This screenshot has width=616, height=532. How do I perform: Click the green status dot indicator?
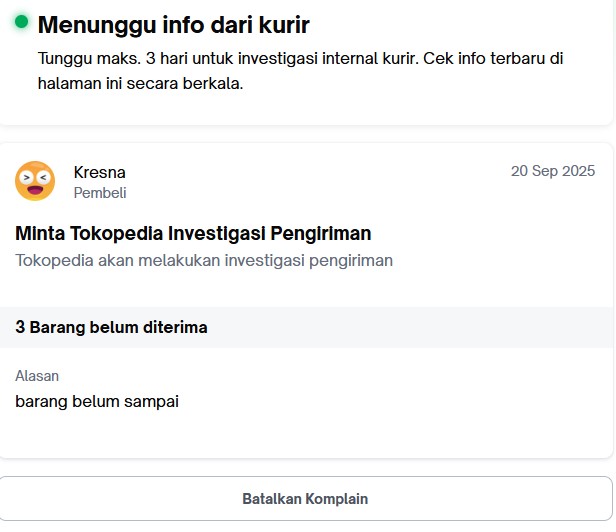[21, 21]
